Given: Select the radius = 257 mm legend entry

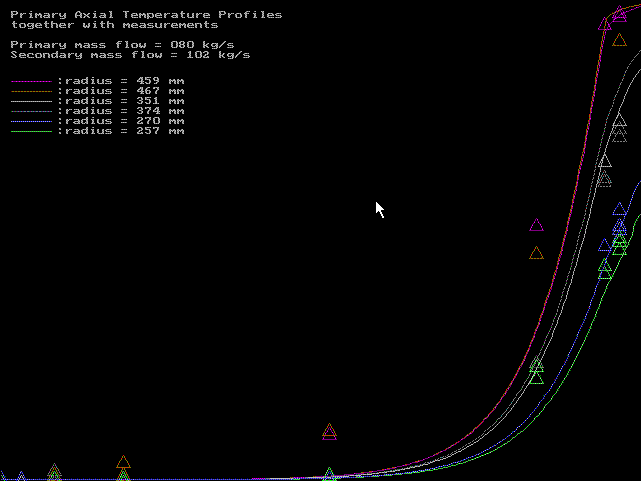Looking at the screenshot, I should tap(120, 131).
